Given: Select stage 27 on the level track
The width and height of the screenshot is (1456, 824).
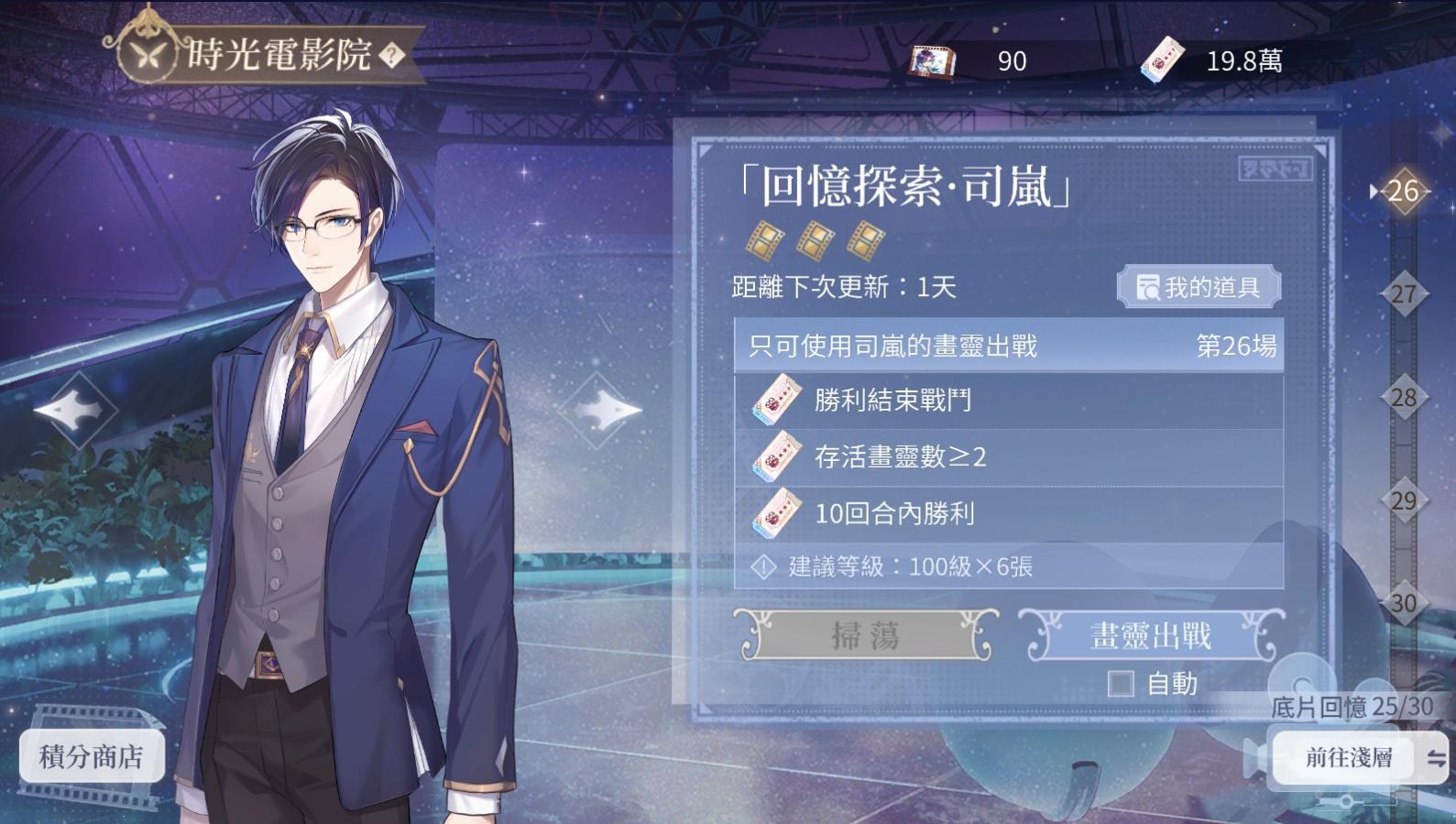Looking at the screenshot, I should click(x=1404, y=294).
